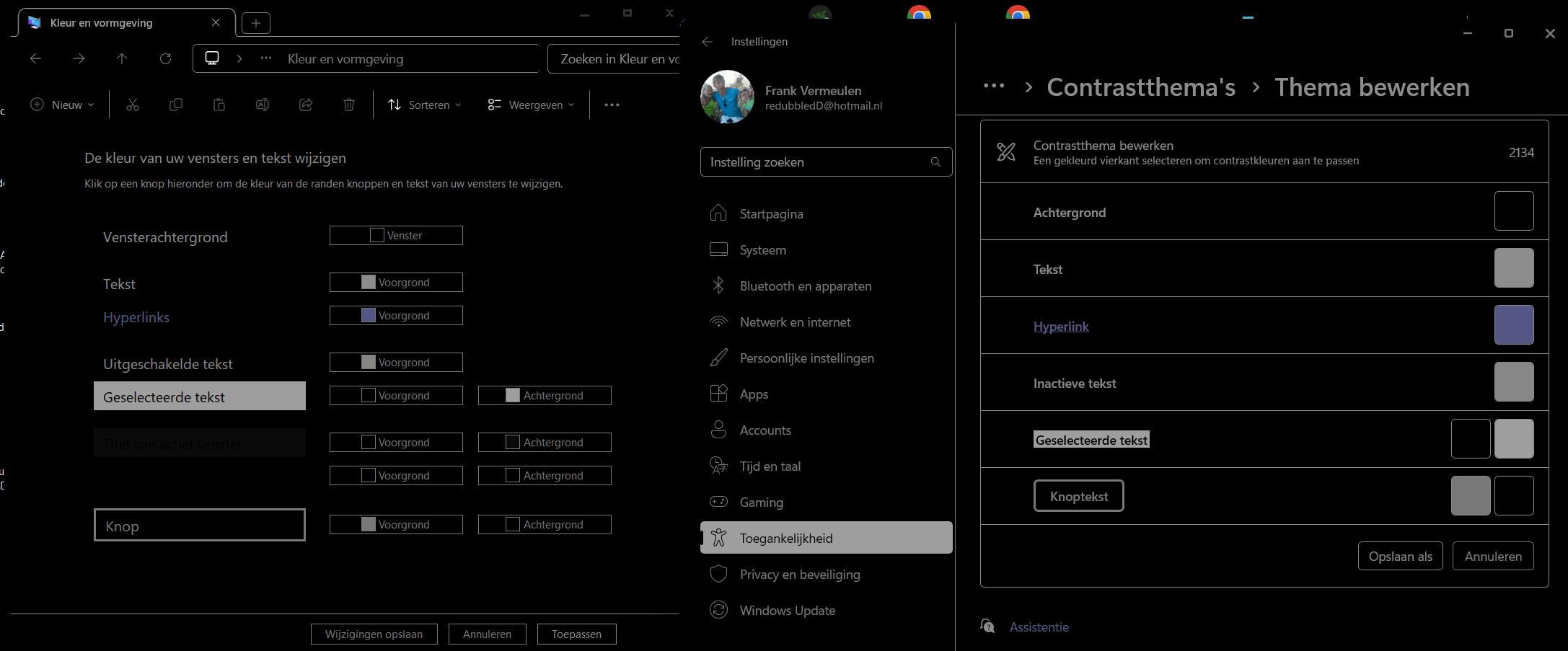The height and width of the screenshot is (651, 1568).
Task: Click the Toepassen button
Action: pos(576,634)
